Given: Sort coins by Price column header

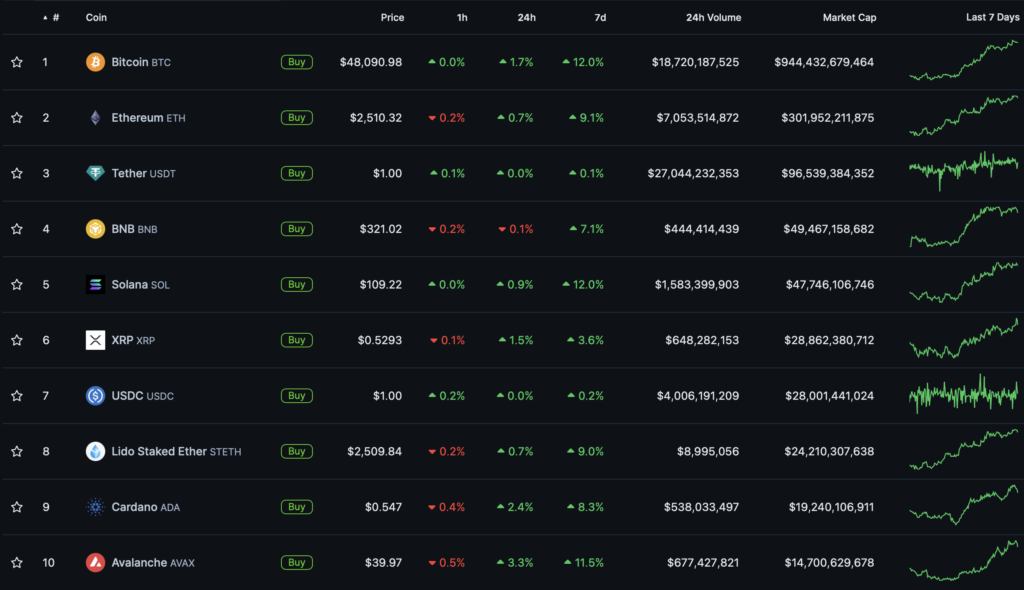Looking at the screenshot, I should coord(392,18).
